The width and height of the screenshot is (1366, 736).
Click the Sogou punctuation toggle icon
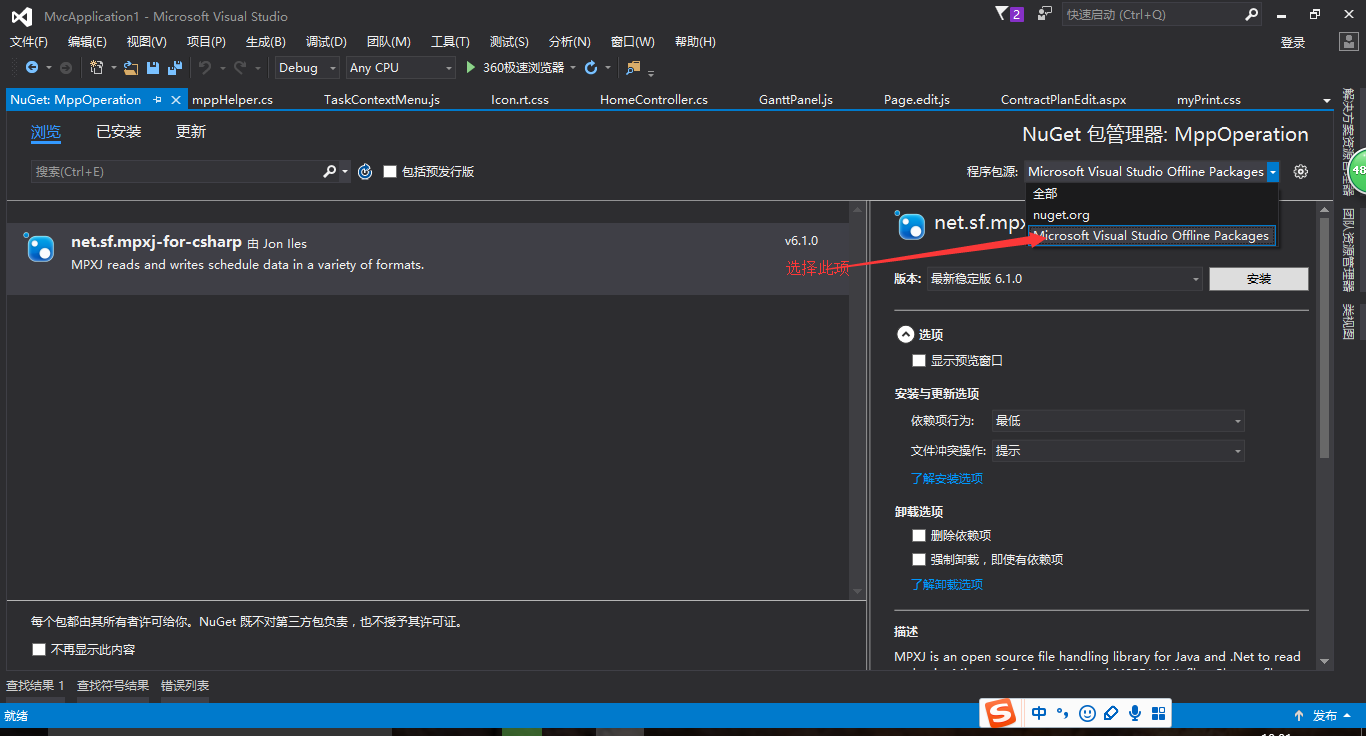click(1063, 713)
